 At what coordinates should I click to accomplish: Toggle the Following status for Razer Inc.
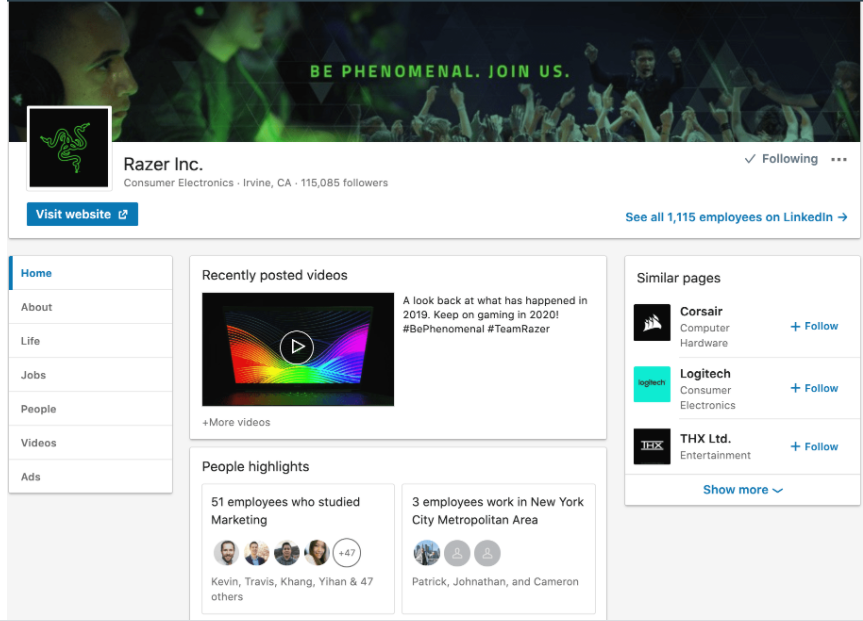(781, 159)
